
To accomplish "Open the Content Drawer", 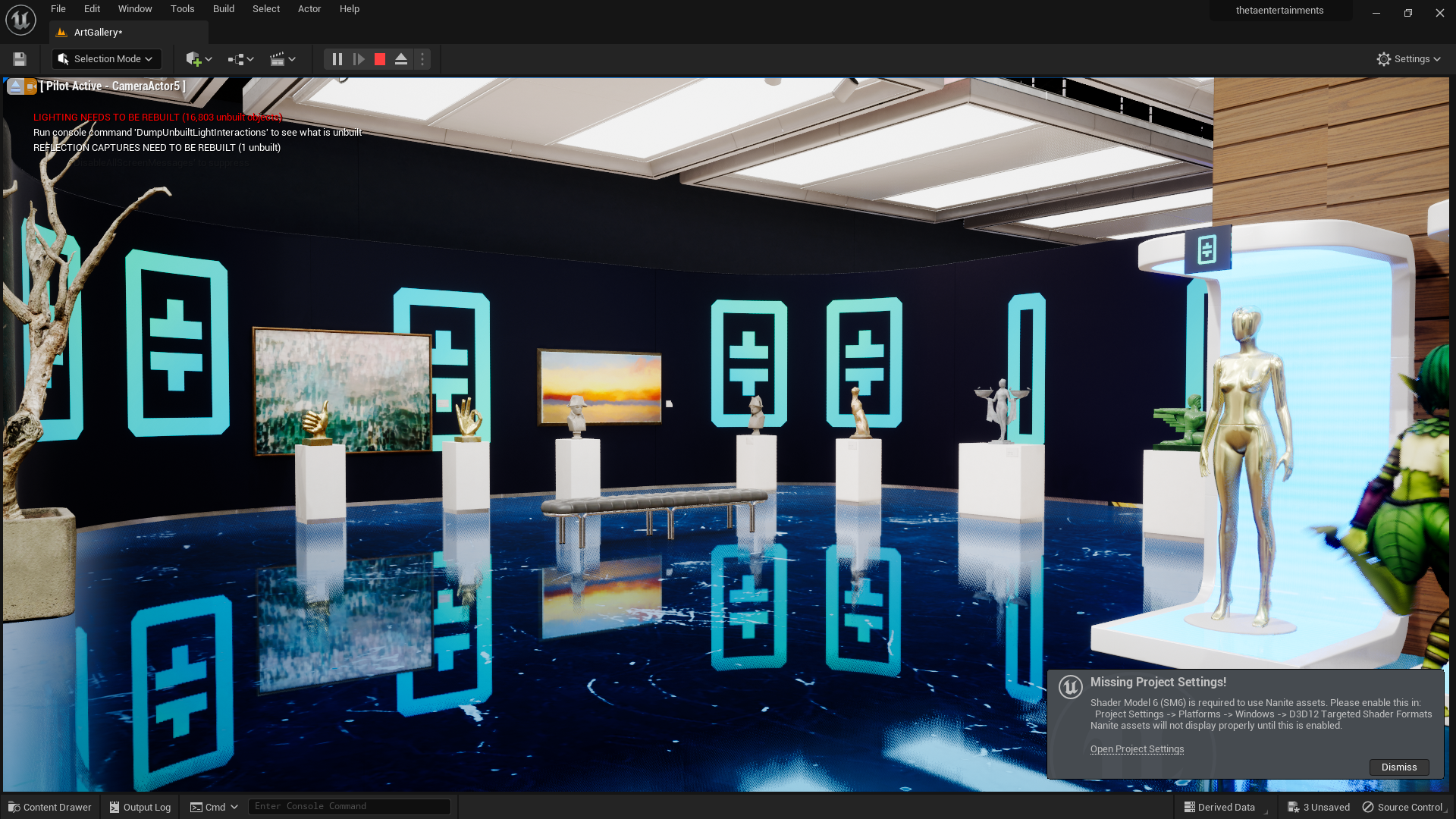I will point(50,808).
